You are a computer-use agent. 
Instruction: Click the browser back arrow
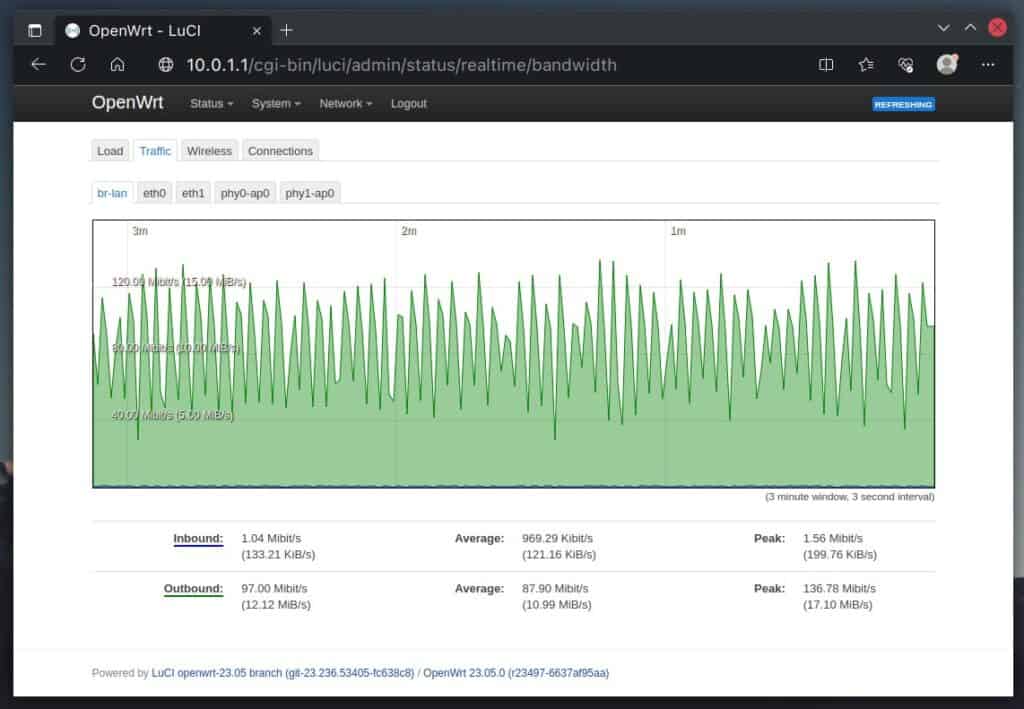tap(38, 65)
